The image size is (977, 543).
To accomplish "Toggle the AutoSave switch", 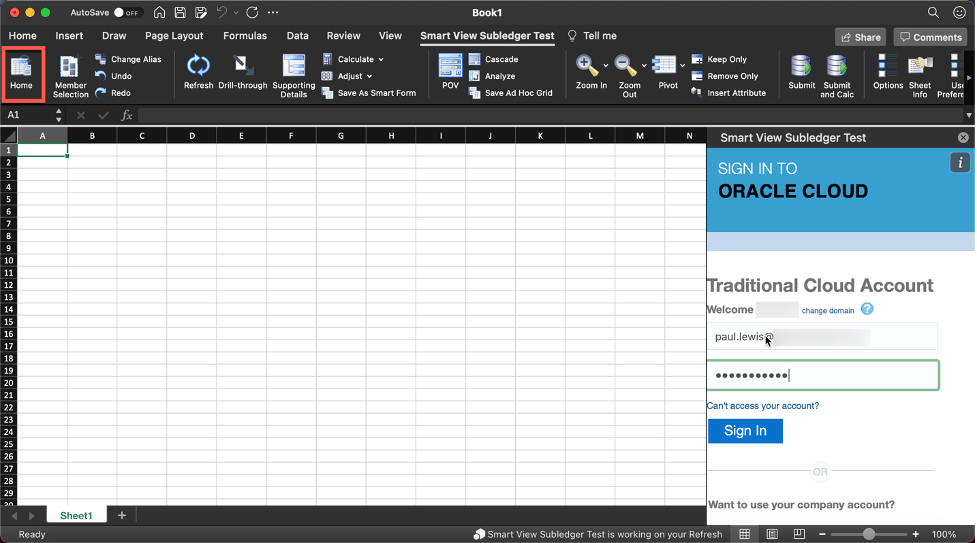I will (x=126, y=13).
